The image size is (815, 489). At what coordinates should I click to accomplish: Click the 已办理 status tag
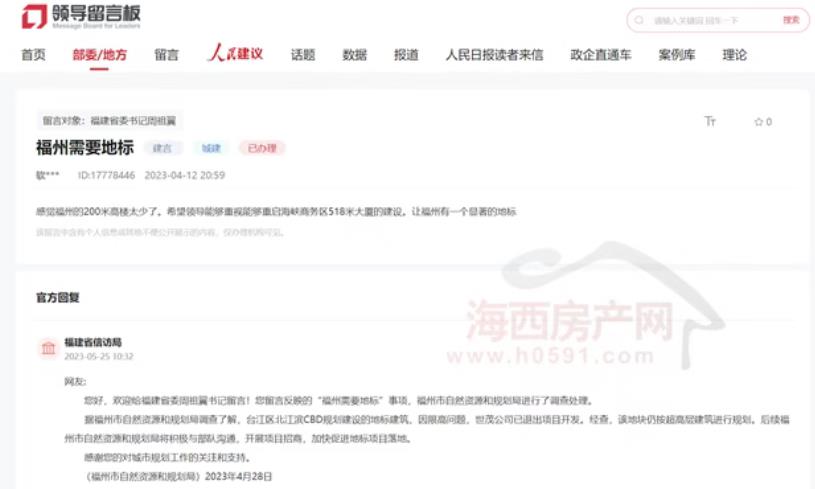coord(261,148)
